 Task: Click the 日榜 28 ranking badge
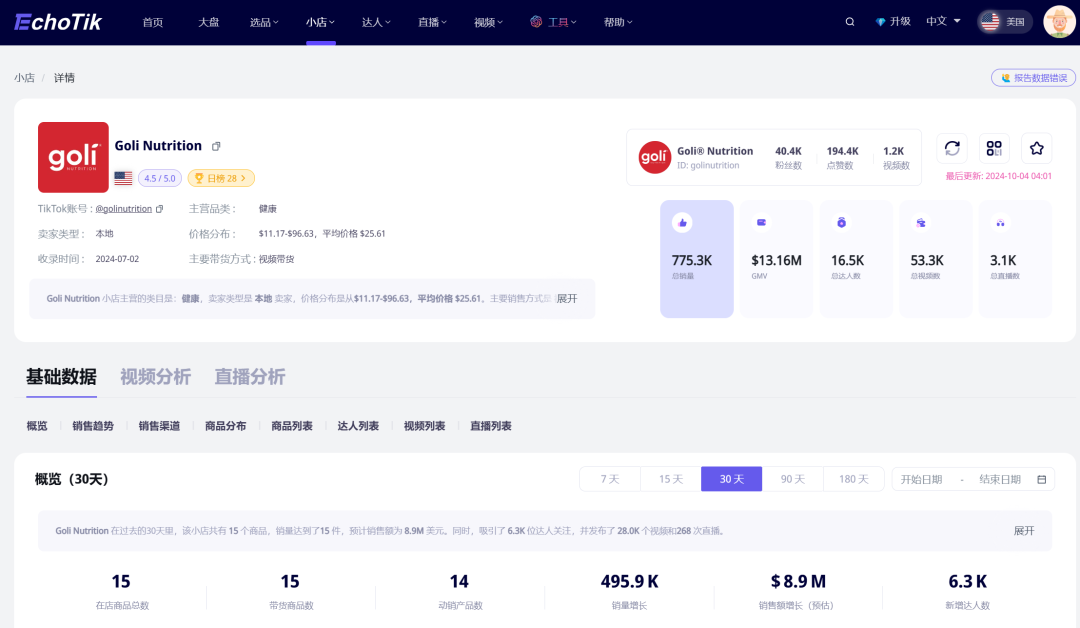click(x=221, y=178)
